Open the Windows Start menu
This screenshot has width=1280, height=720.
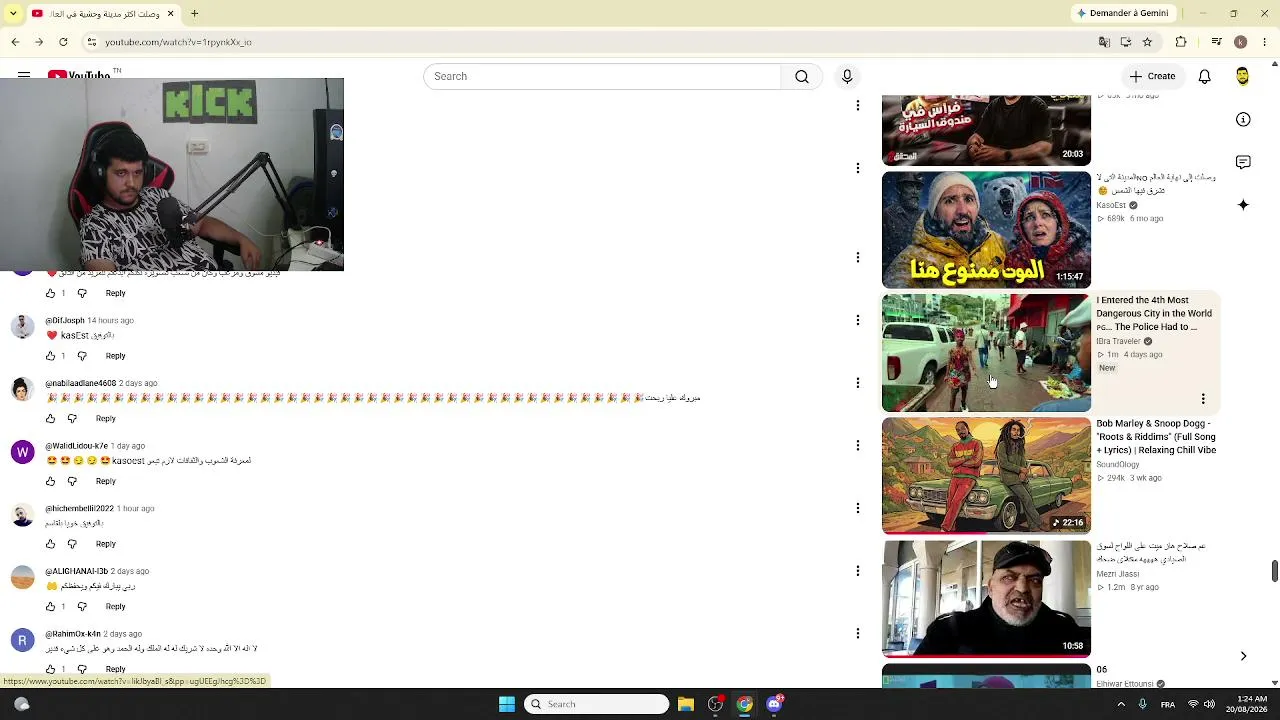(507, 704)
